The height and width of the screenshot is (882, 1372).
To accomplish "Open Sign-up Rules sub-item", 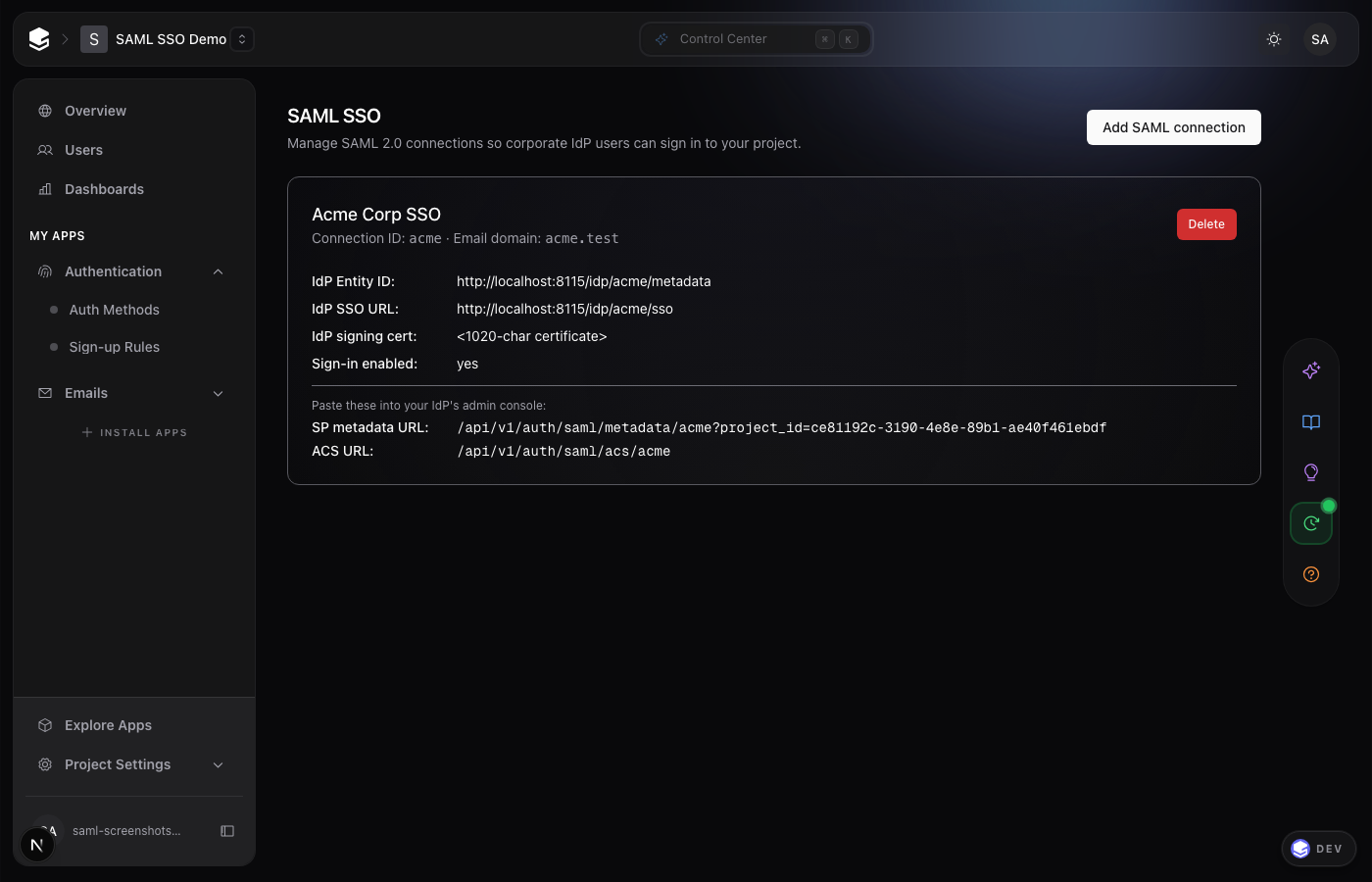I will [x=114, y=347].
